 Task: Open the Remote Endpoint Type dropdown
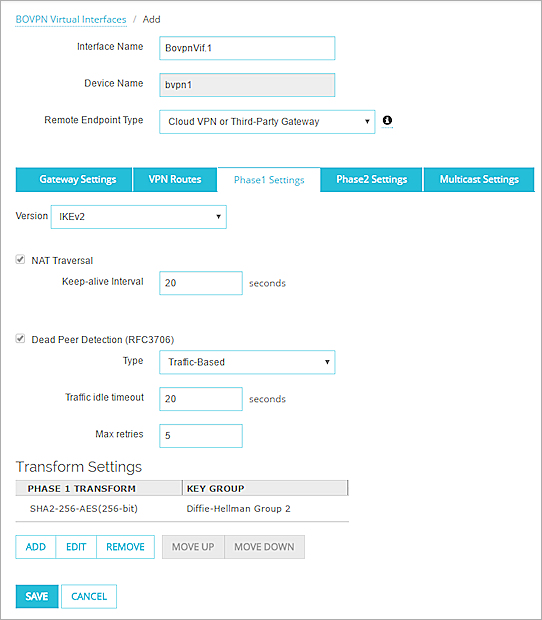coord(267,122)
